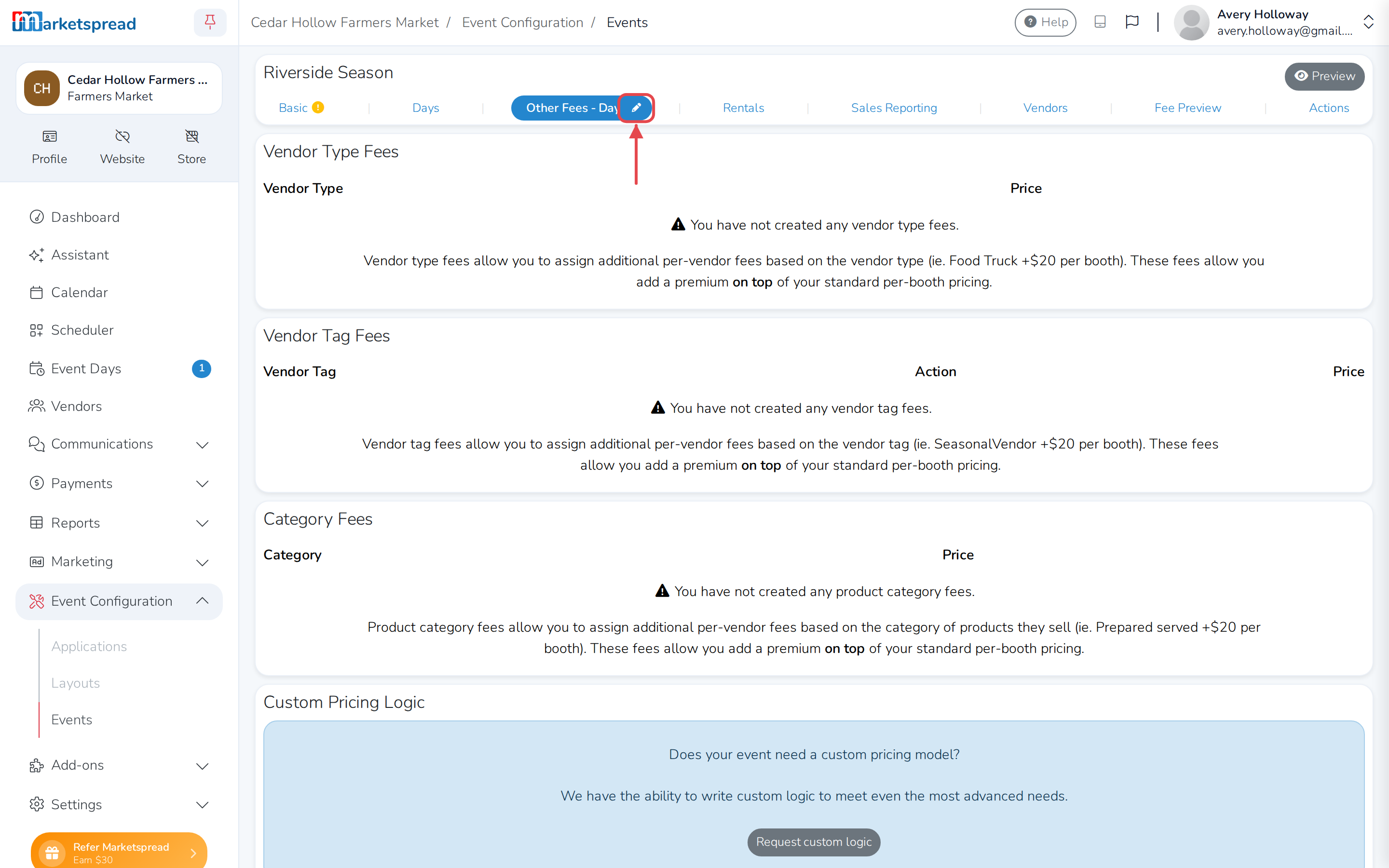The width and height of the screenshot is (1389, 868).
Task: Open the account switcher chevrons
Action: click(1368, 22)
